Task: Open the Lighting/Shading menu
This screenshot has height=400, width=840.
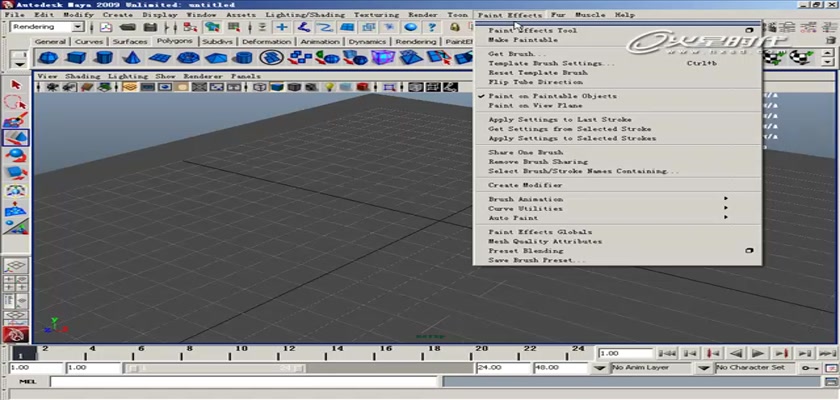Action: coord(307,15)
